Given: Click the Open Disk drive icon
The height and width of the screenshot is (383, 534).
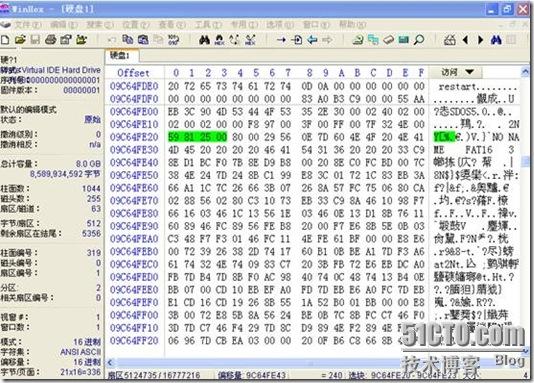Looking at the screenshot, I should tap(389, 40).
